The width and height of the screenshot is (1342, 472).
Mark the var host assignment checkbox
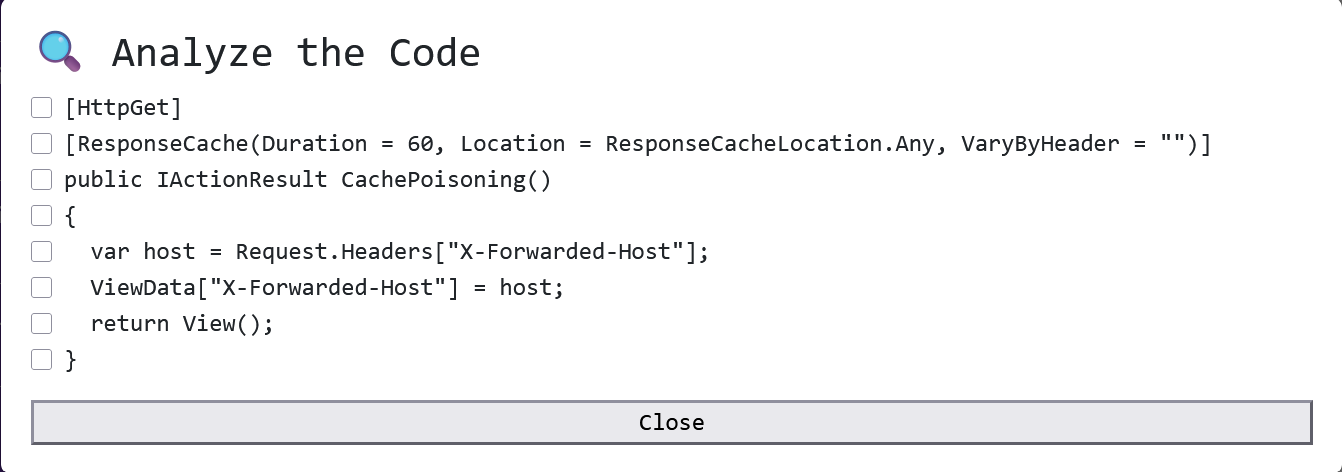(41, 252)
